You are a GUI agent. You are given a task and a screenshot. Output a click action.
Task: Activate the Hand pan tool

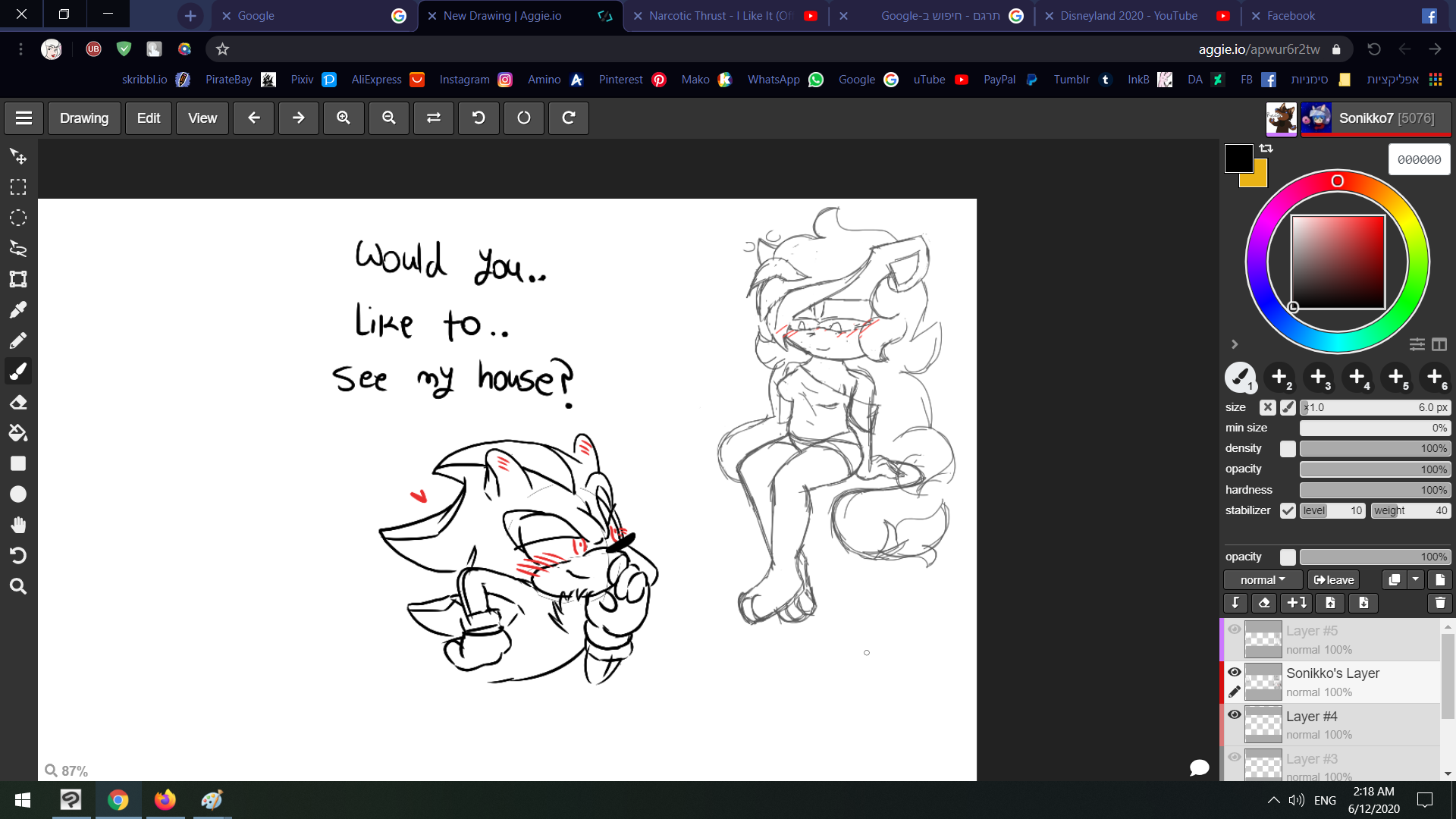(18, 525)
